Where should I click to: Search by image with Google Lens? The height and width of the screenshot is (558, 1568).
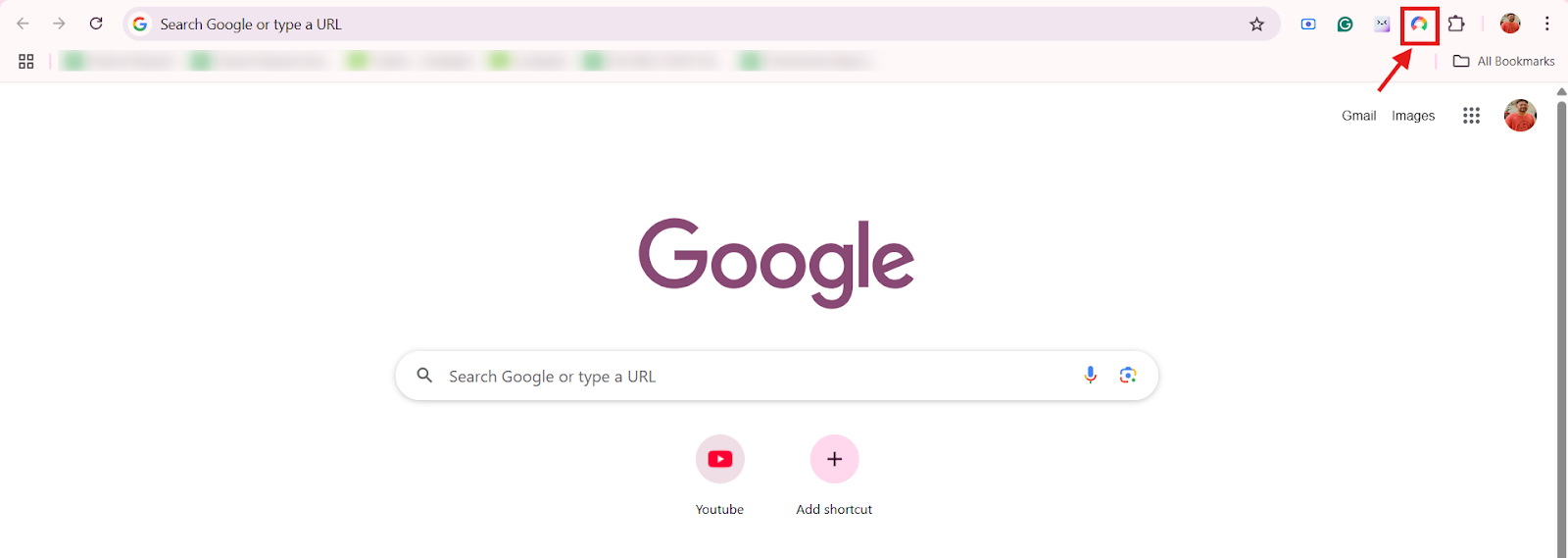(x=1128, y=376)
